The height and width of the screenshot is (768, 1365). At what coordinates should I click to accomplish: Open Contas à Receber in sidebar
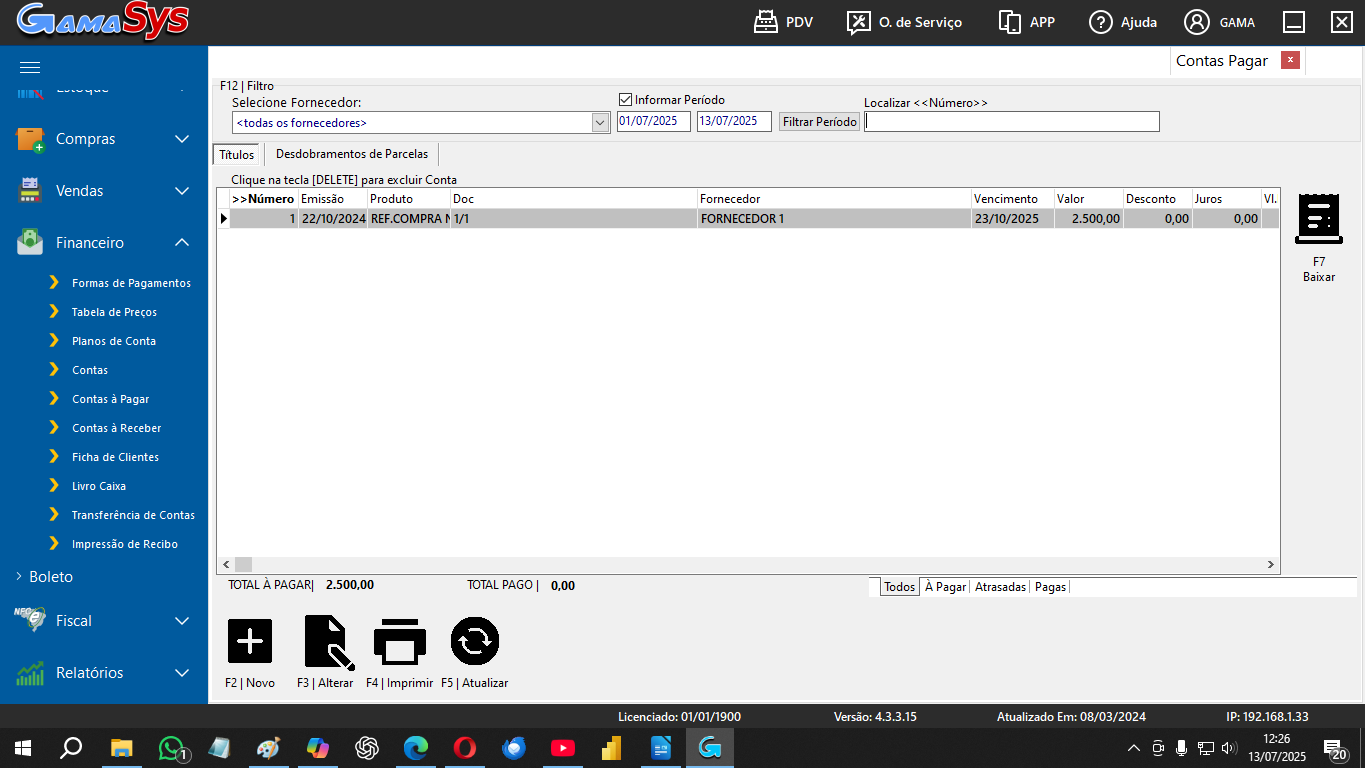pos(116,428)
